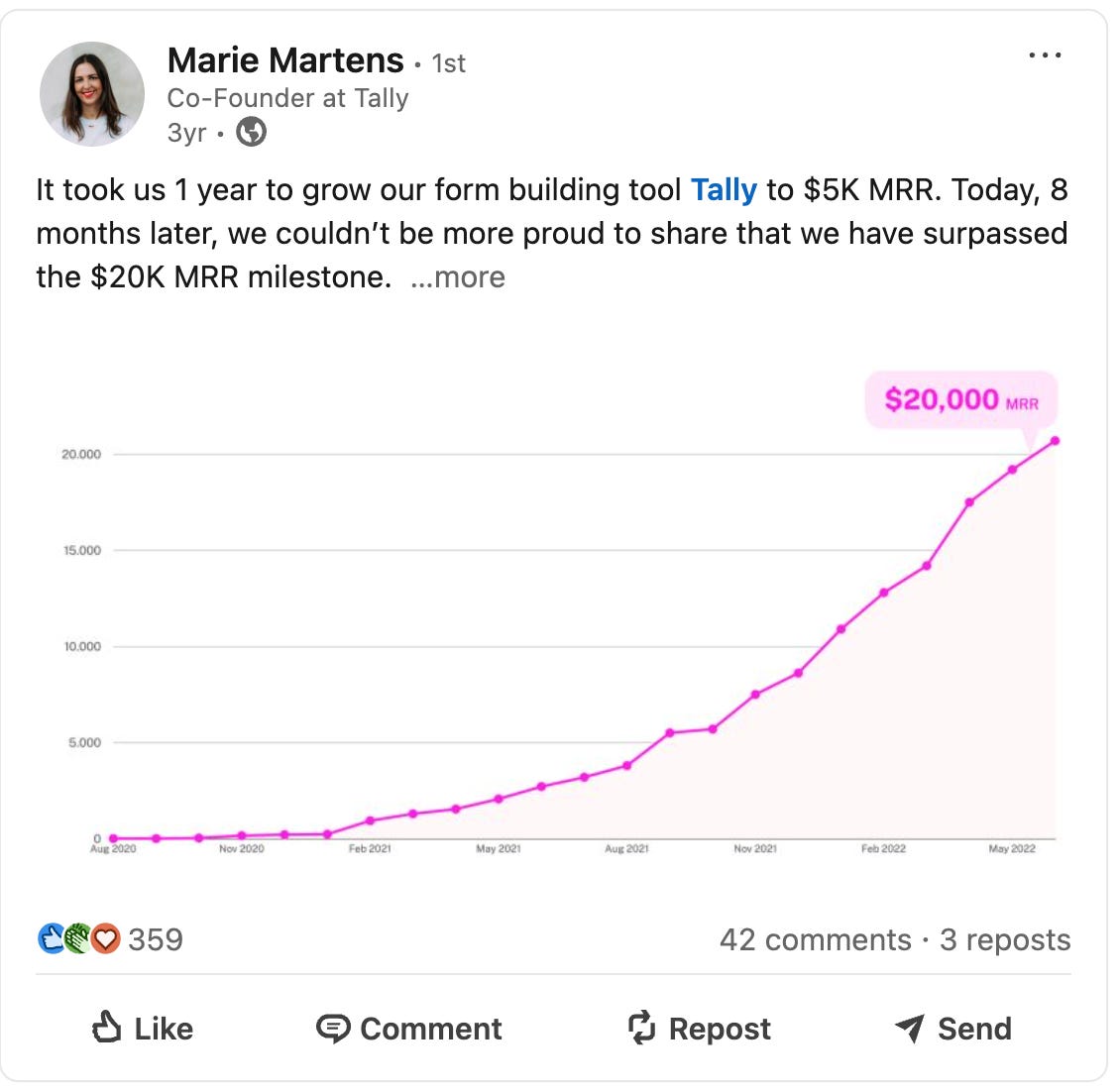Click the globe public visibility icon

pos(251,132)
